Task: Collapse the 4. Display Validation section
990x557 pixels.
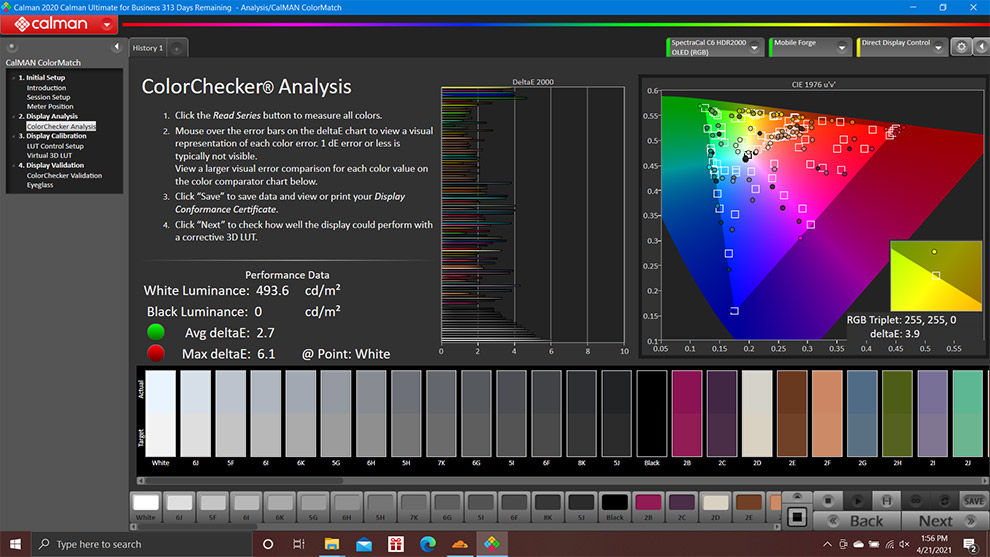Action: (13, 165)
